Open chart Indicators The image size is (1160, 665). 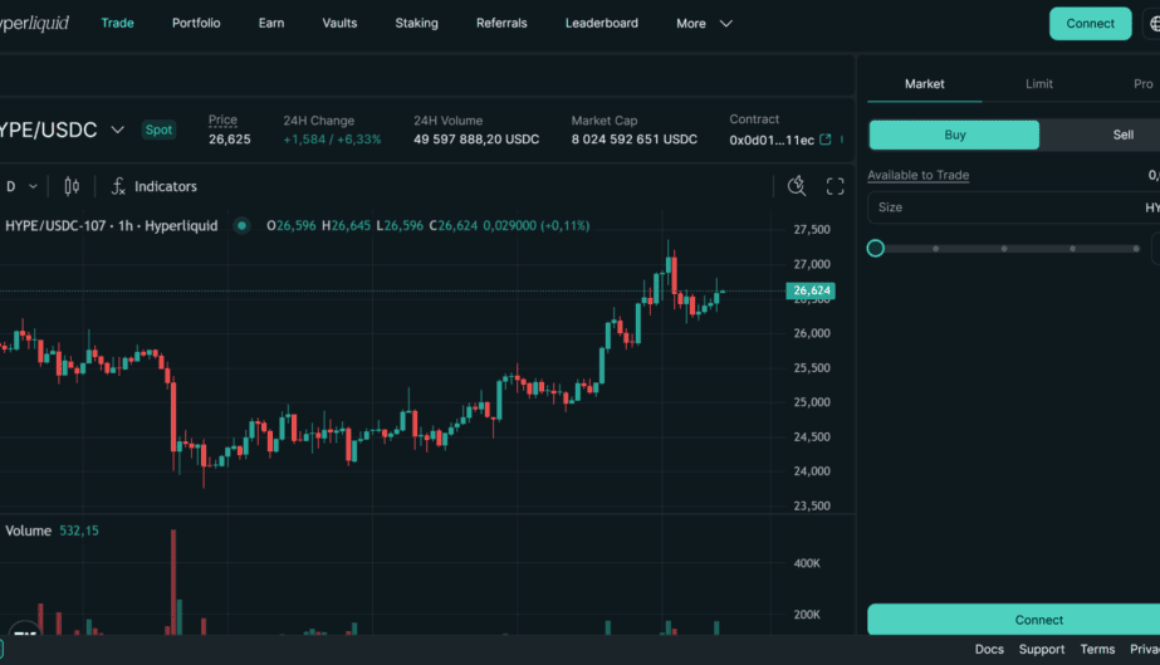(x=154, y=186)
